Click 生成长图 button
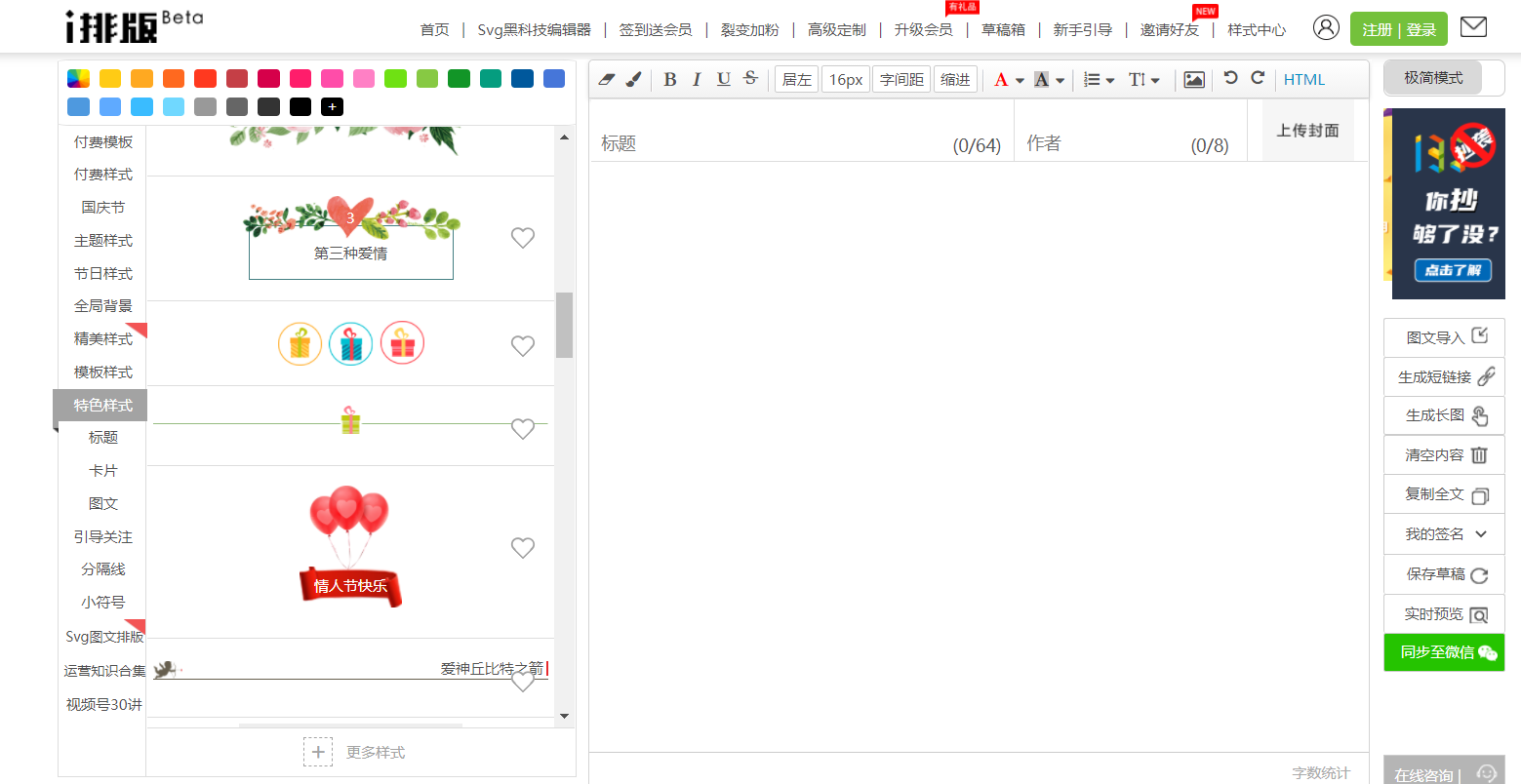The image size is (1521, 784). coord(1444,415)
